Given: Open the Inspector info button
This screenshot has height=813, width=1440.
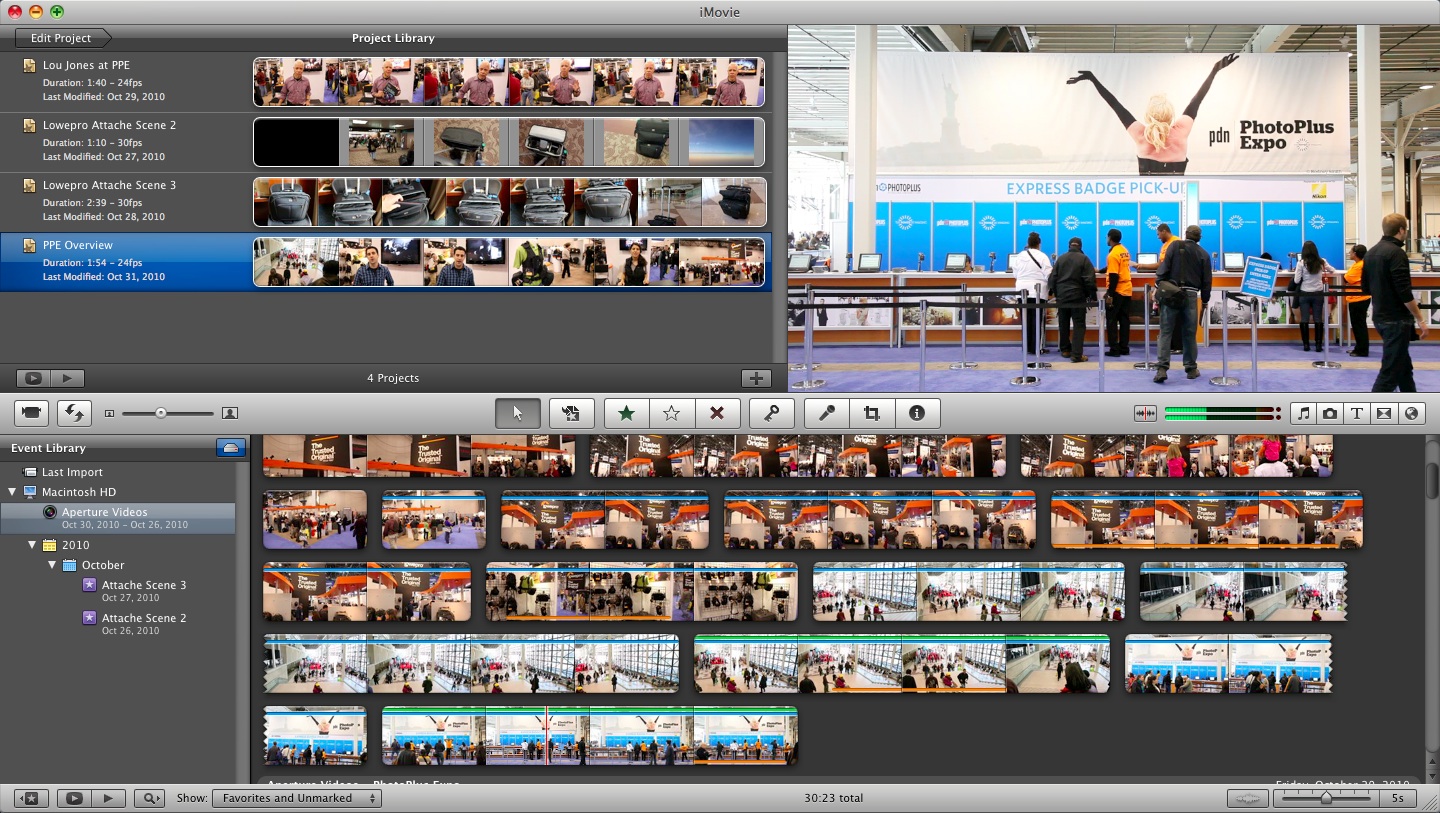Looking at the screenshot, I should 916,413.
